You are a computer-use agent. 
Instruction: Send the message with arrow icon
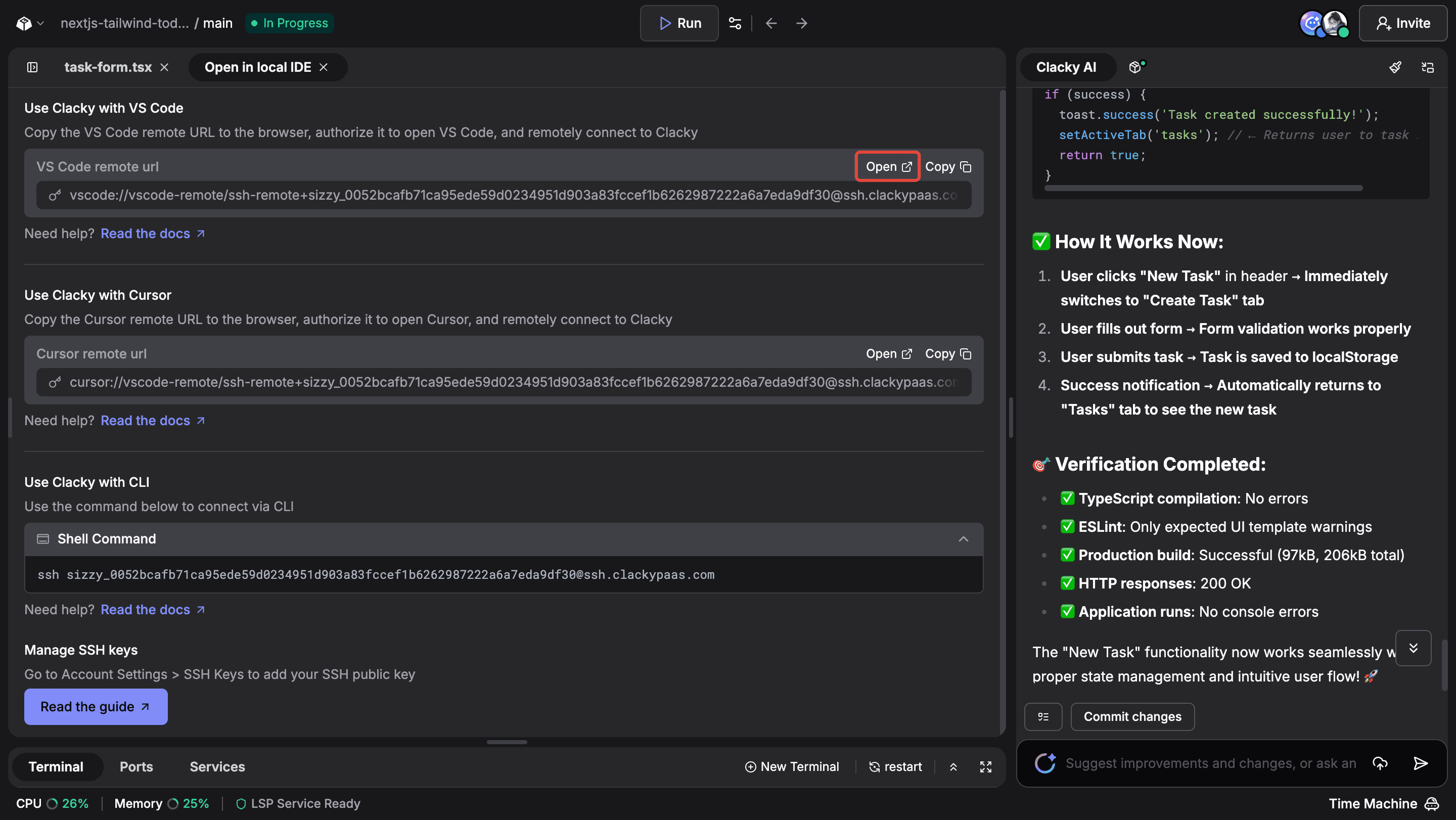click(x=1421, y=763)
